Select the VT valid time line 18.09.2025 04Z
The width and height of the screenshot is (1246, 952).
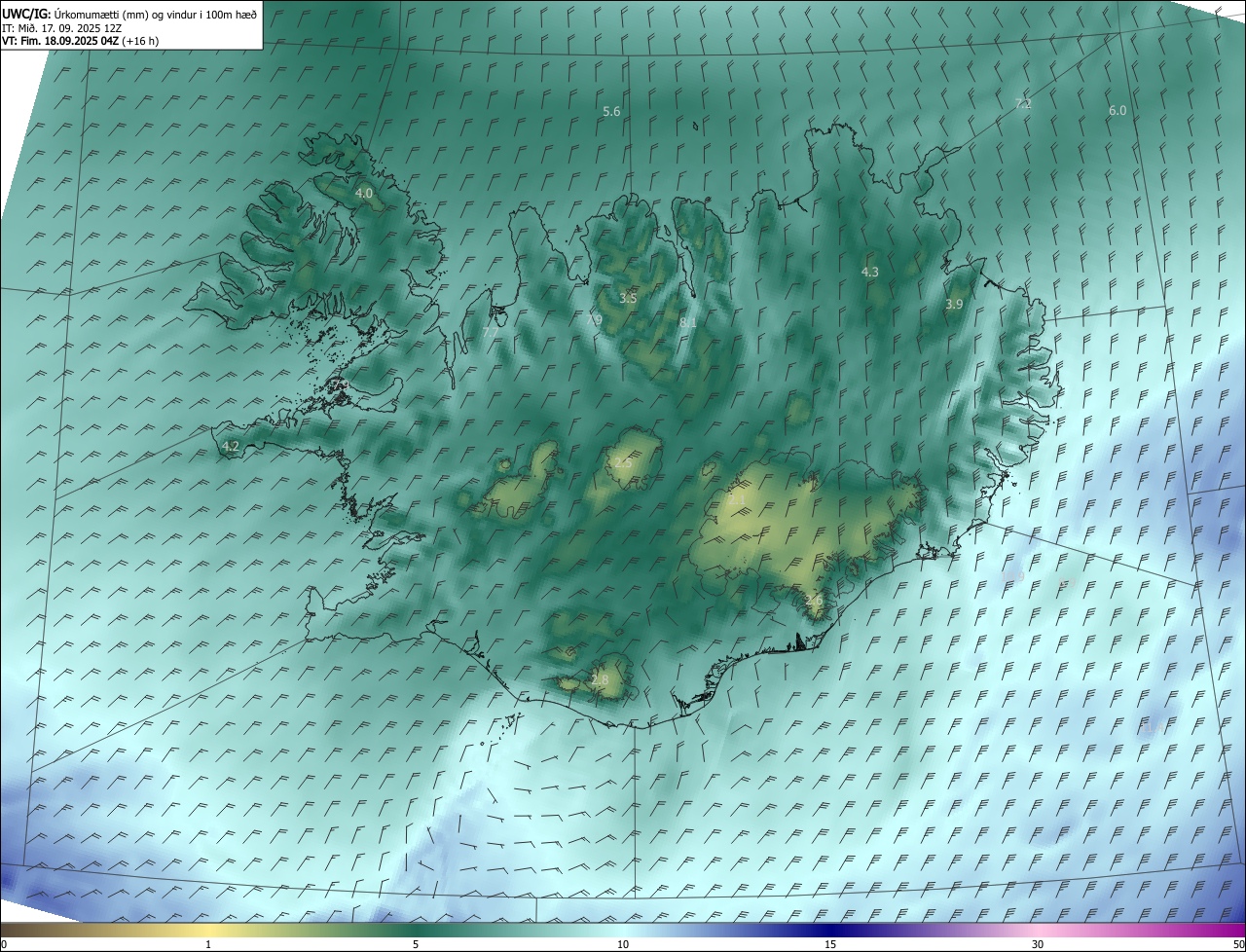81,41
